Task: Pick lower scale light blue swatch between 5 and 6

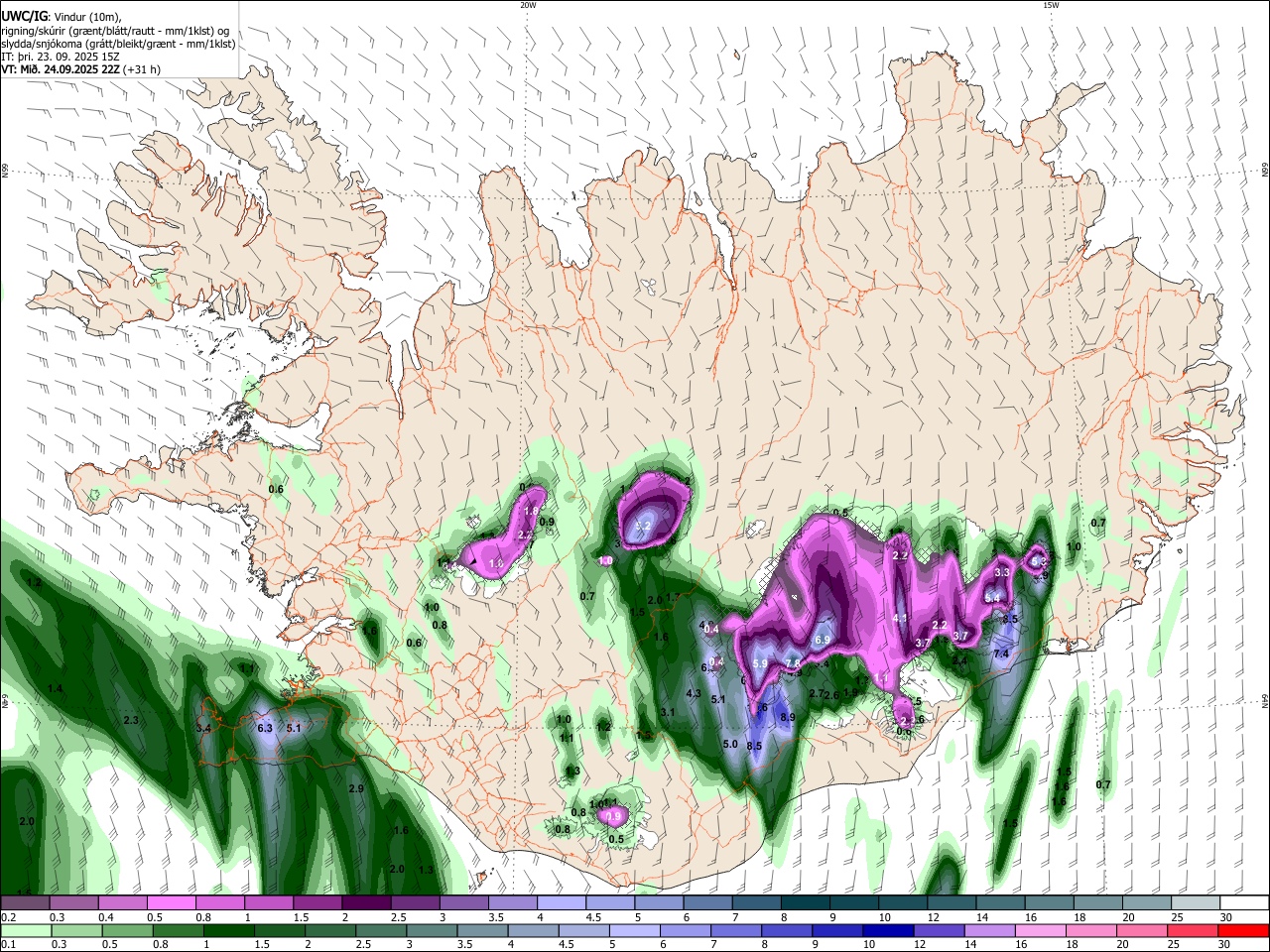Action: (634, 930)
